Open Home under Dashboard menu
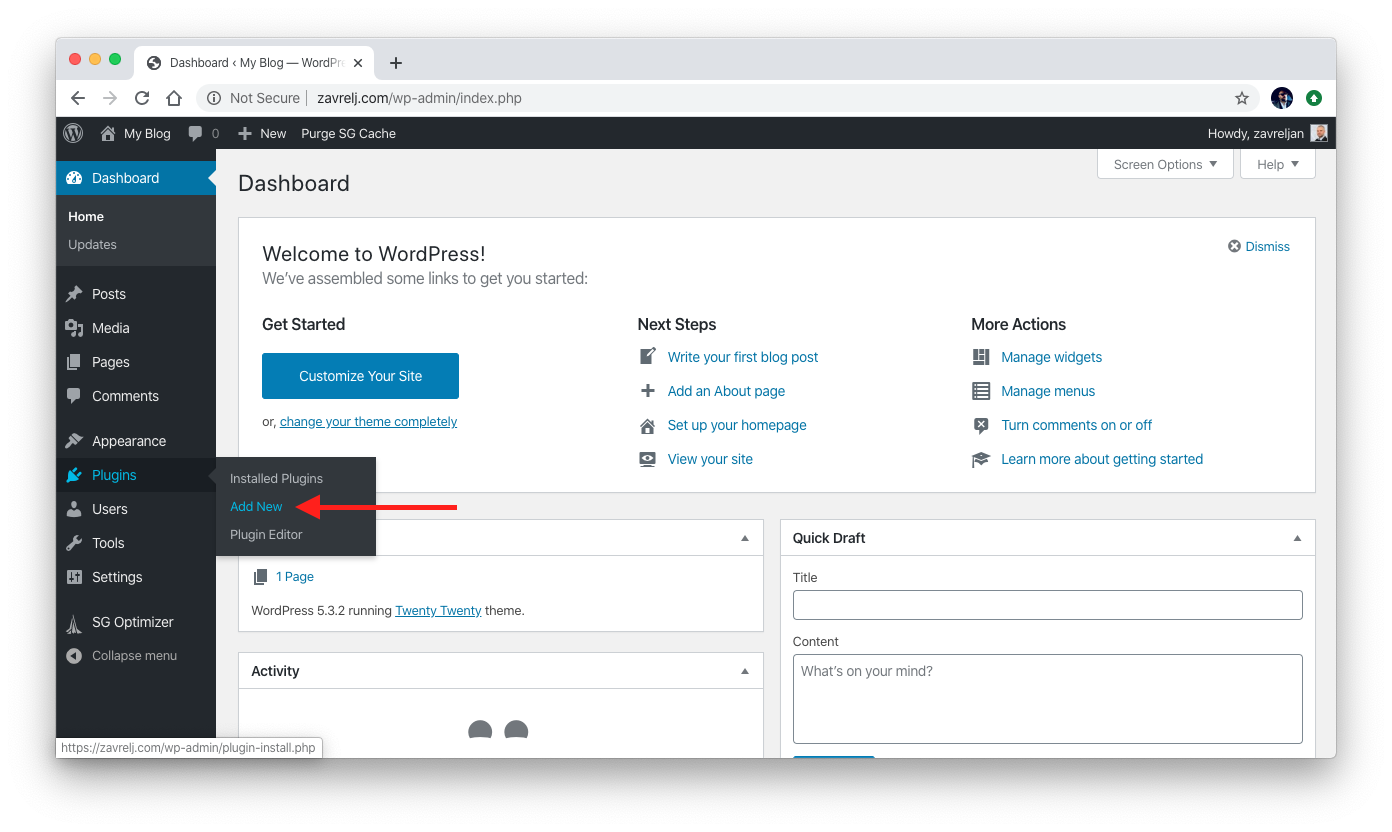Viewport: 1392px width, 832px height. coord(86,216)
